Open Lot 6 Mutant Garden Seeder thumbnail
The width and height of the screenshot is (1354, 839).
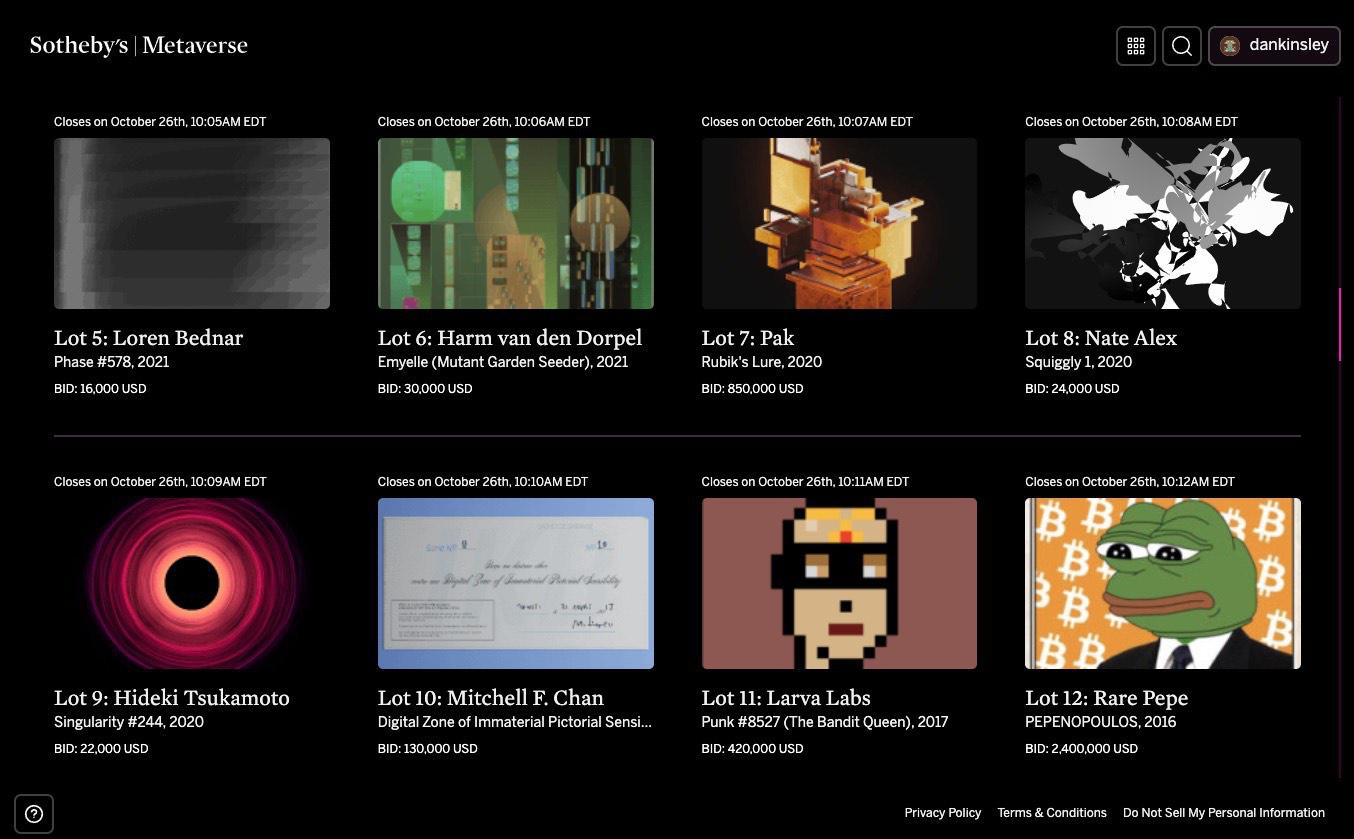pos(516,223)
